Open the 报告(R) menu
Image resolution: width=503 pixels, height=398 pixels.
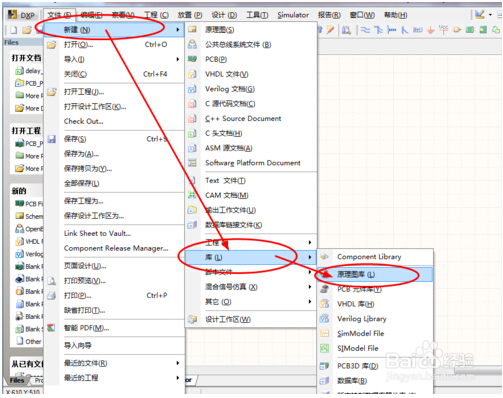(329, 15)
